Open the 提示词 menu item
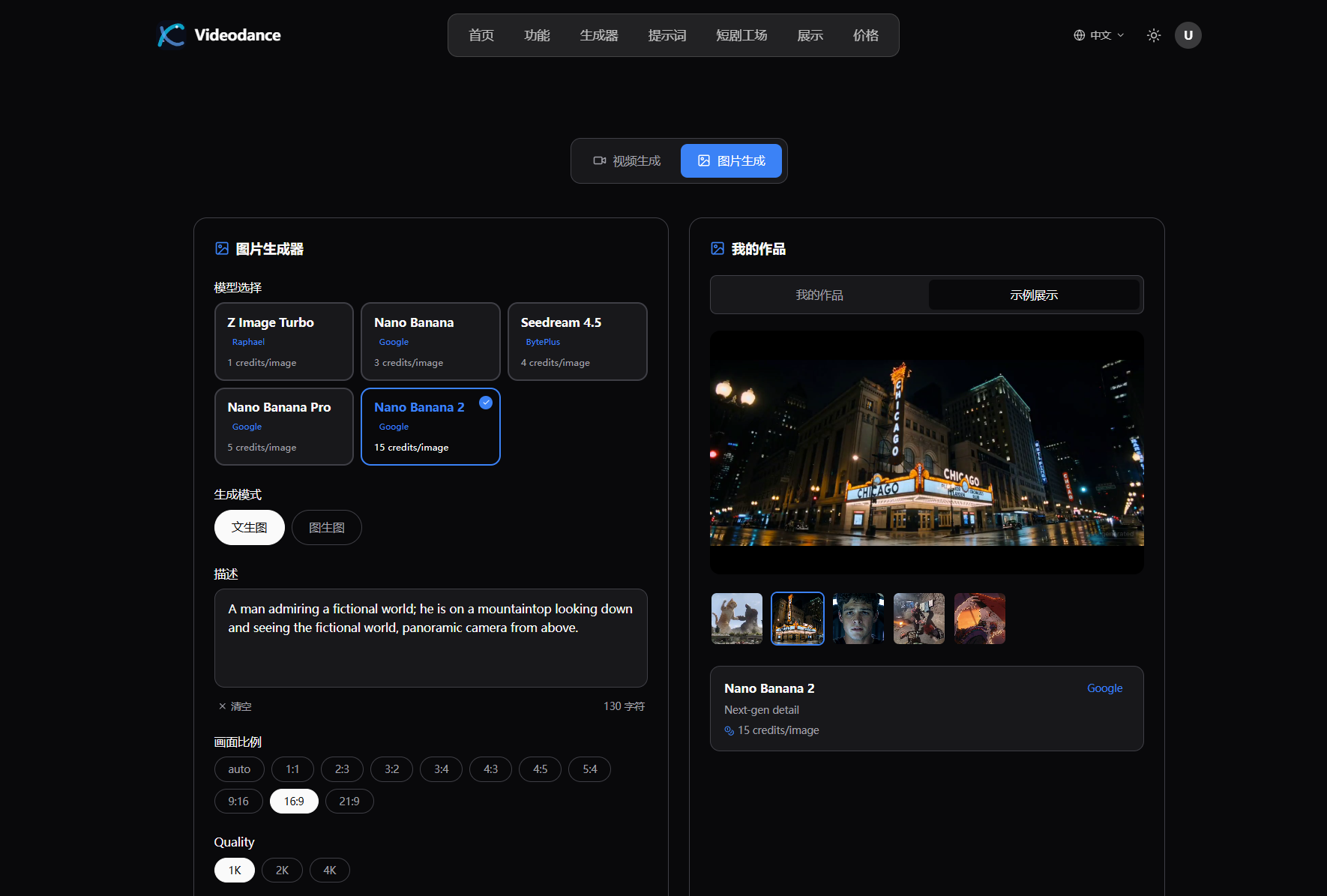 tap(667, 34)
